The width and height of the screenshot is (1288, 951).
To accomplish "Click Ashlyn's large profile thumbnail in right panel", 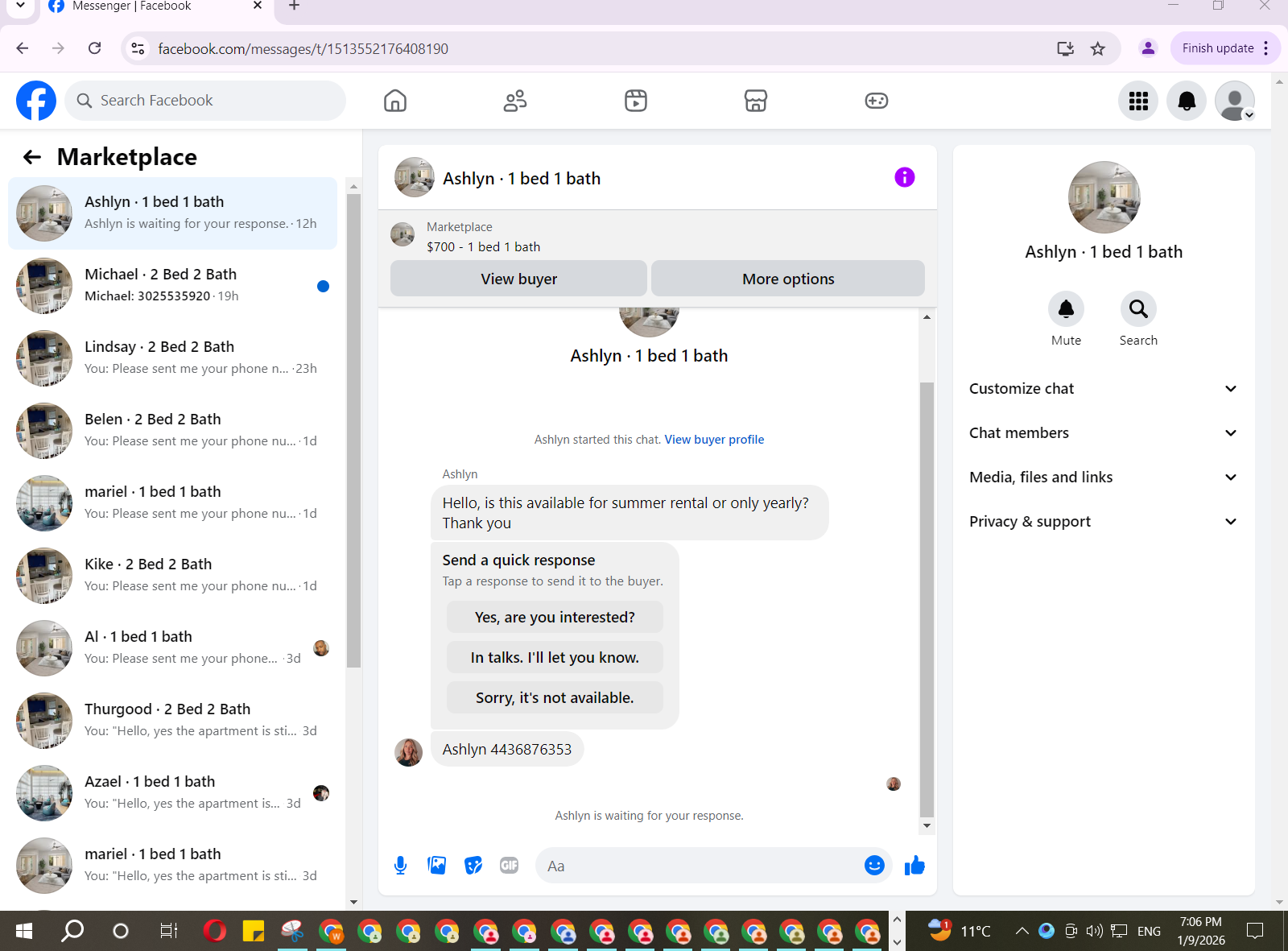I will pyautogui.click(x=1104, y=197).
